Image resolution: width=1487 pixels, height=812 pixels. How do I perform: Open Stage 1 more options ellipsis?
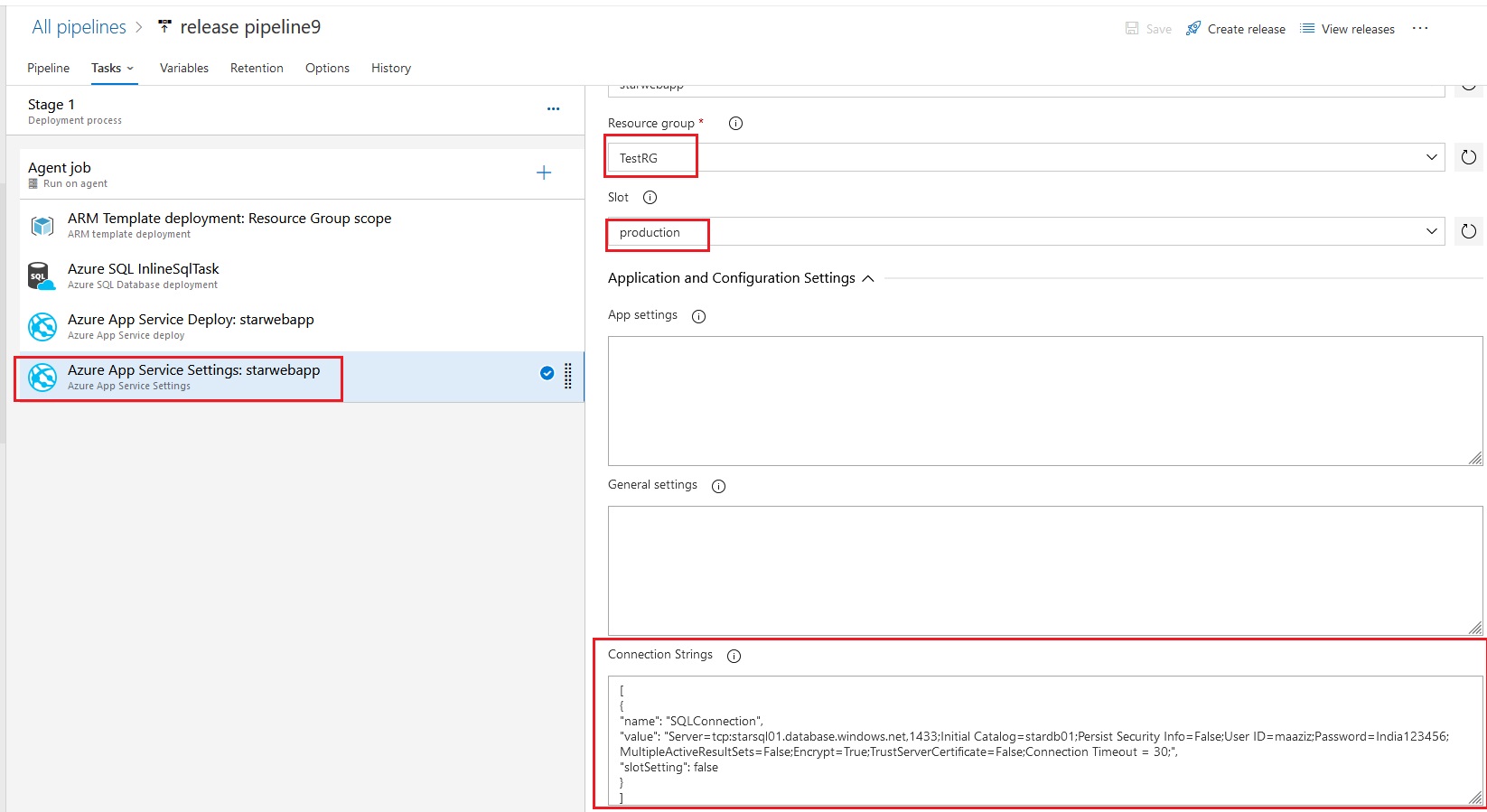tap(553, 109)
